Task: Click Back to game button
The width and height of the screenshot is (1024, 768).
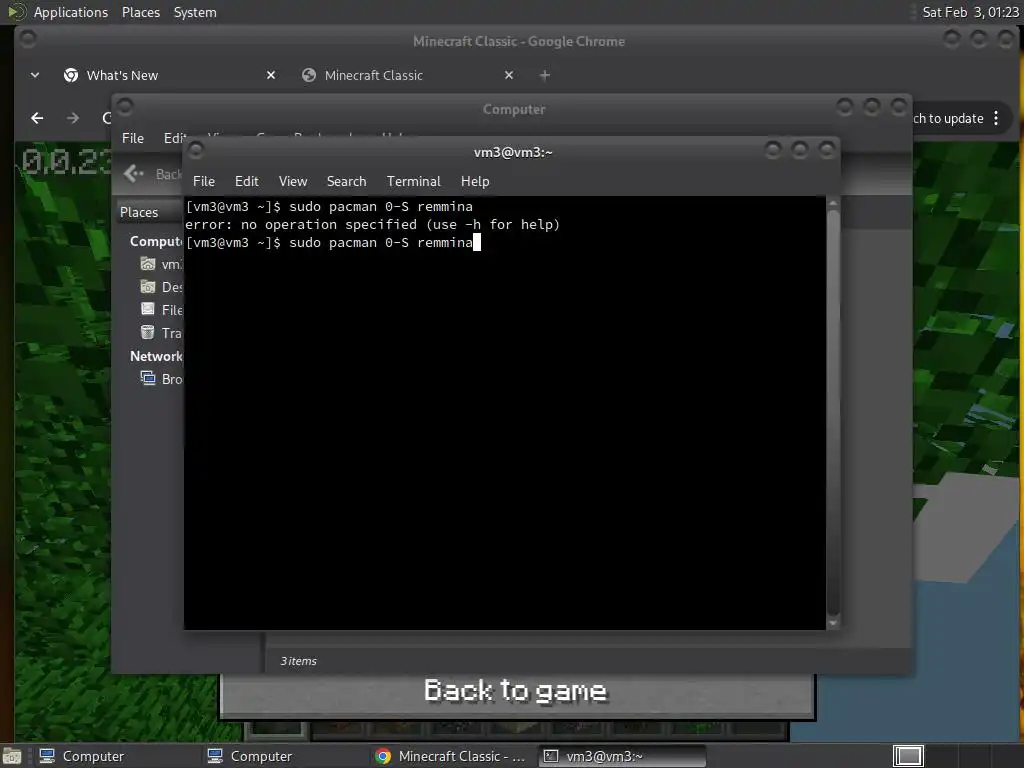Action: point(516,691)
